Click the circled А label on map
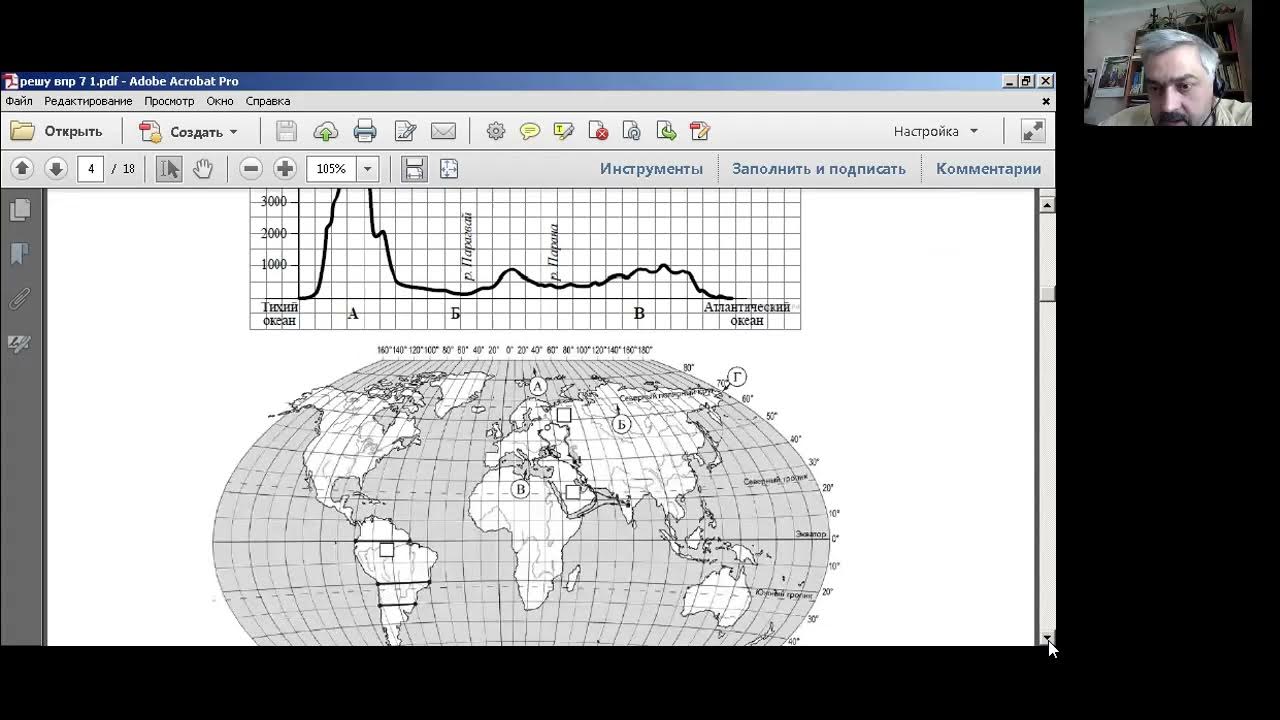 pos(538,386)
